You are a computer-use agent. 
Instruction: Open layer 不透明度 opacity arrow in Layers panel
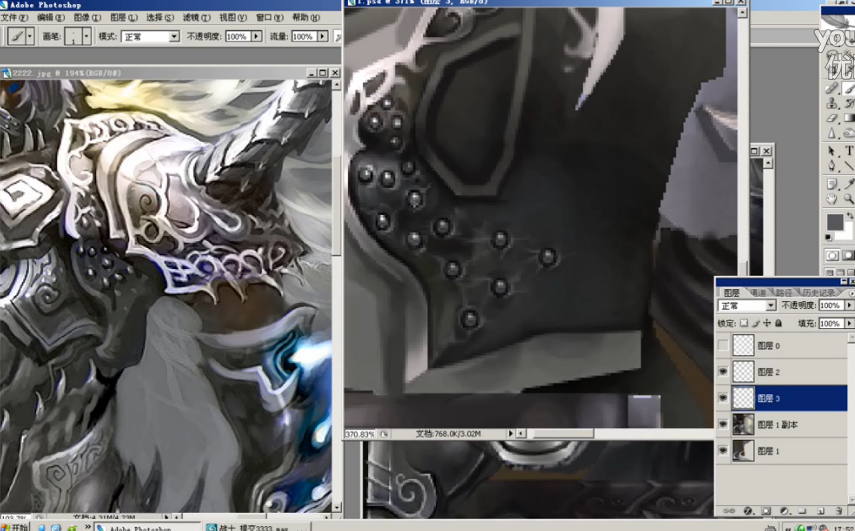pyautogui.click(x=849, y=305)
